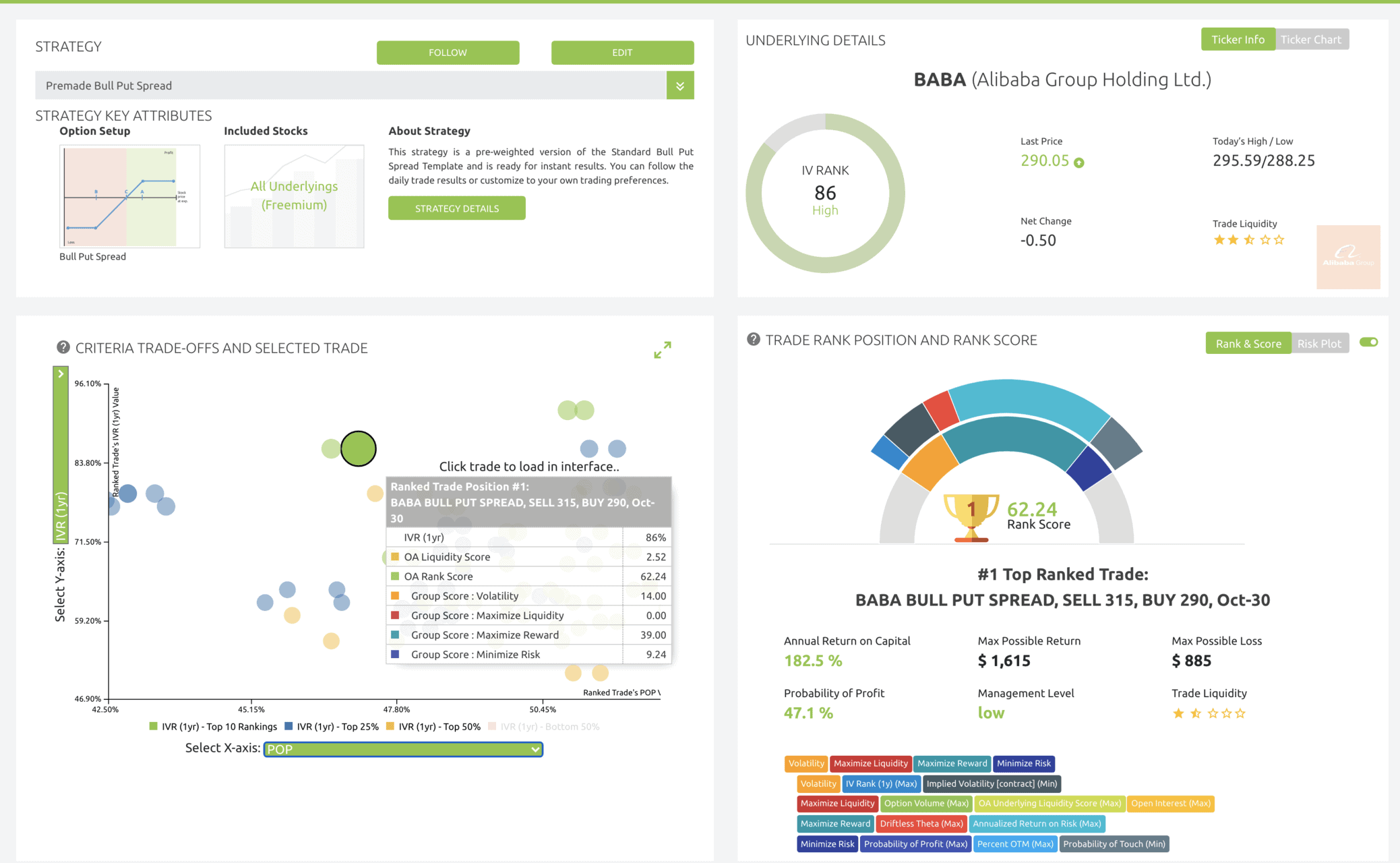Click the Bull Put Spread diagram thumbnail

[129, 196]
